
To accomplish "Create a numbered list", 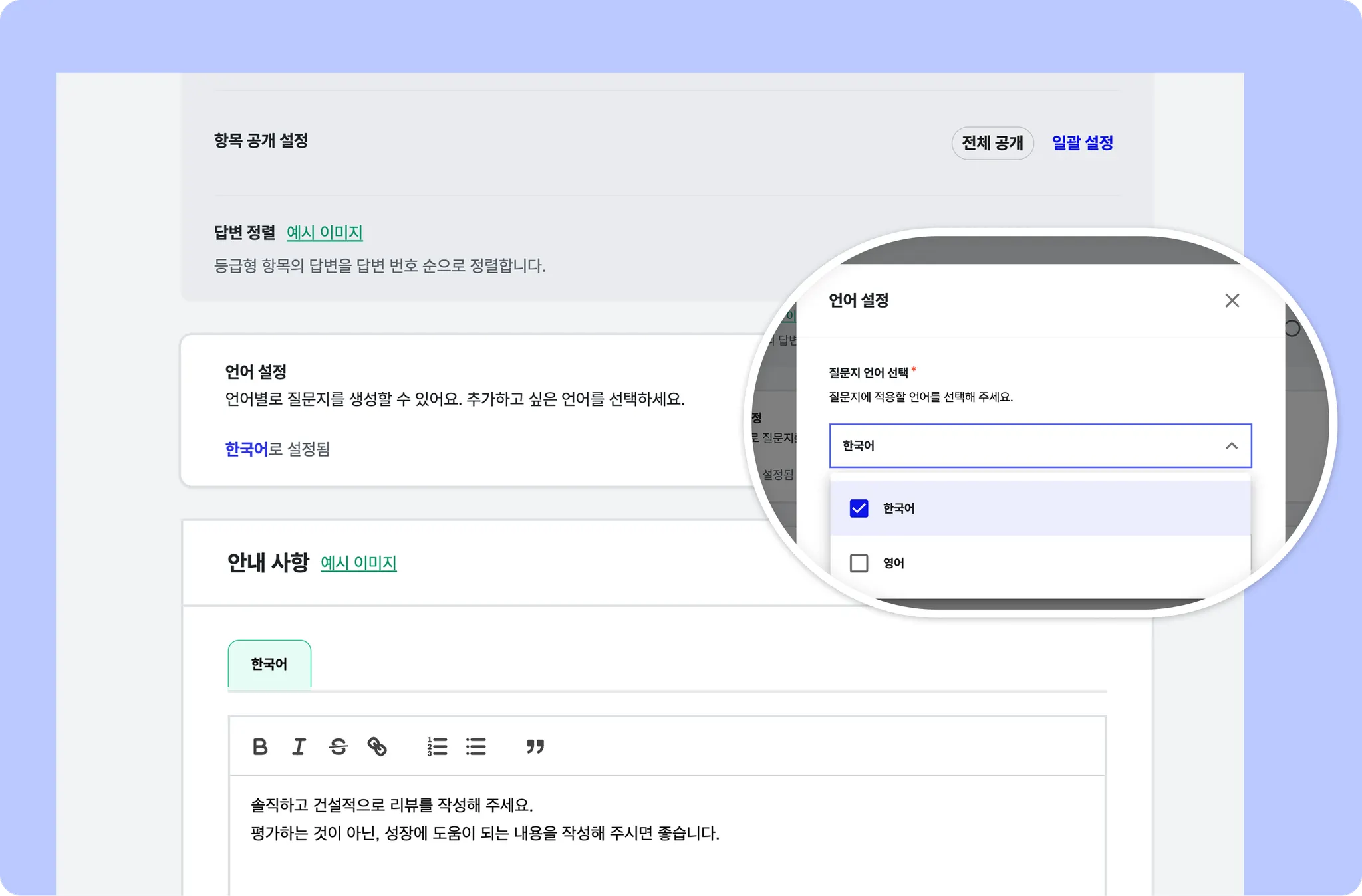I will click(x=437, y=746).
